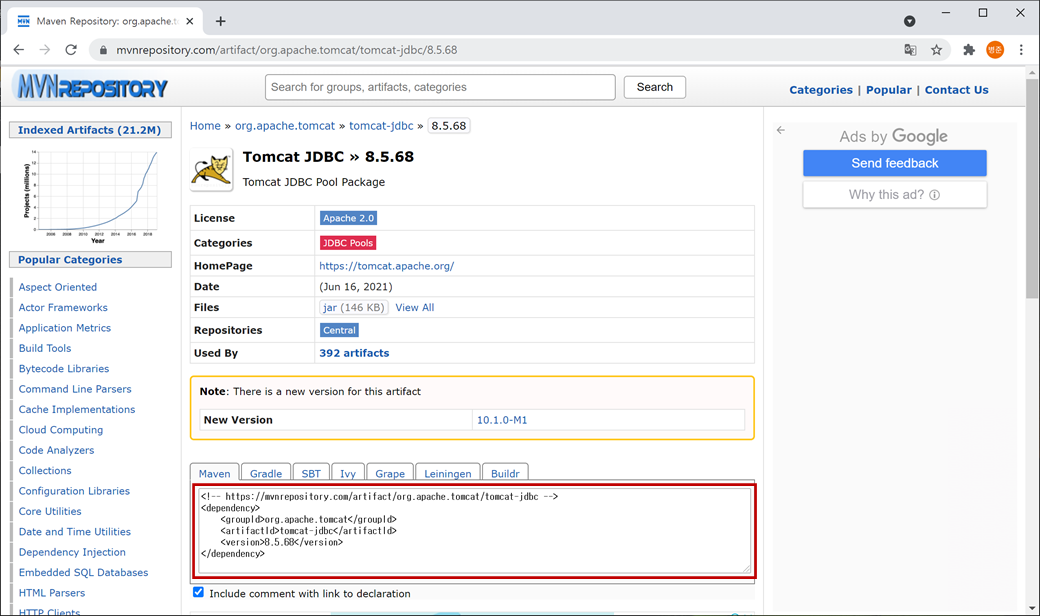Click the JDBC Pools category badge
Viewport: 1040px width, 616px height.
click(348, 243)
